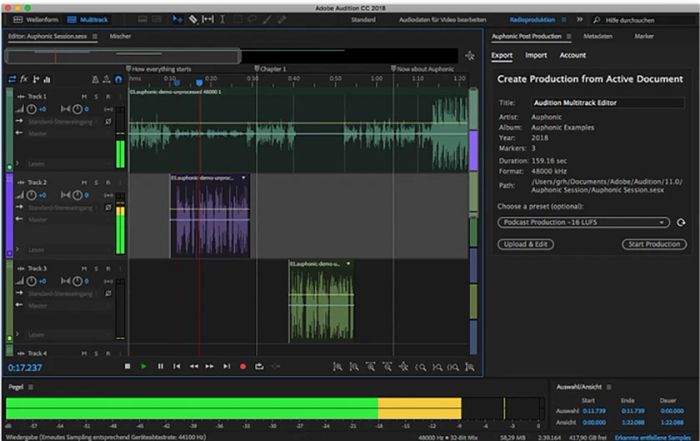Arm Track 2 for record with R
Image resolution: width=700 pixels, height=441 pixels.
tap(108, 183)
